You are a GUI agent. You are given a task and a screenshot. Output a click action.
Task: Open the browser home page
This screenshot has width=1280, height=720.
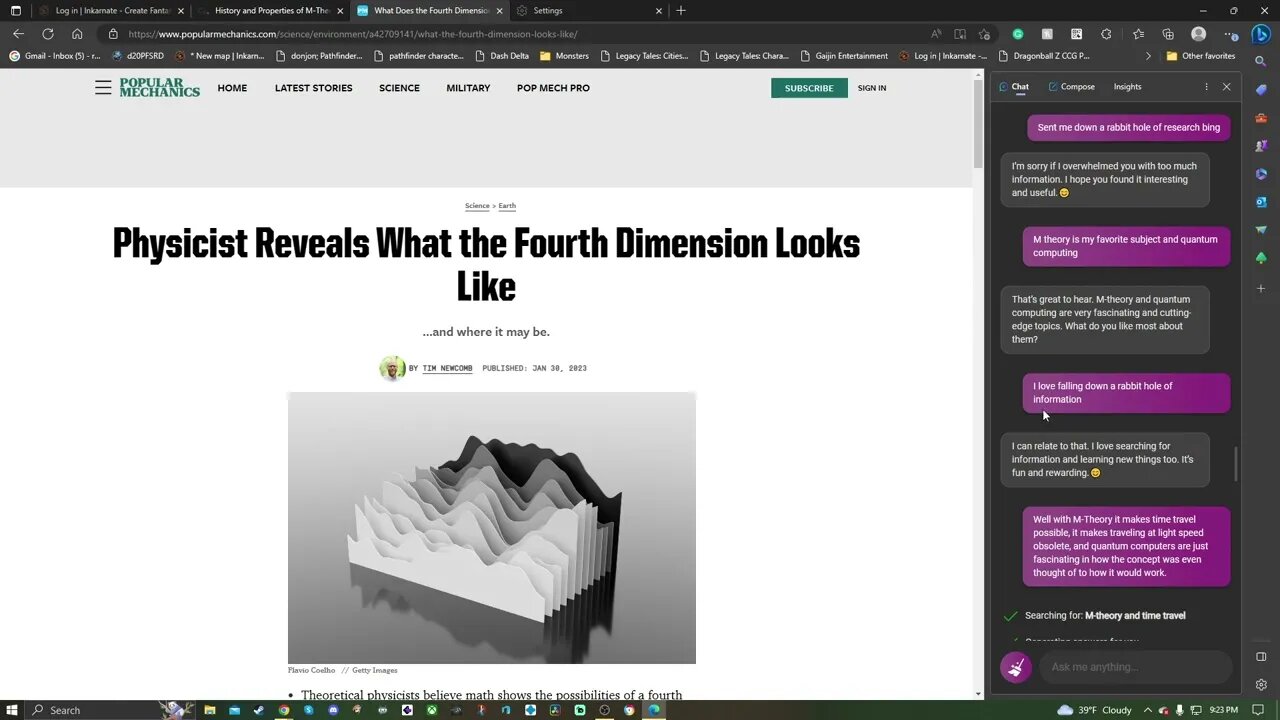click(x=77, y=34)
